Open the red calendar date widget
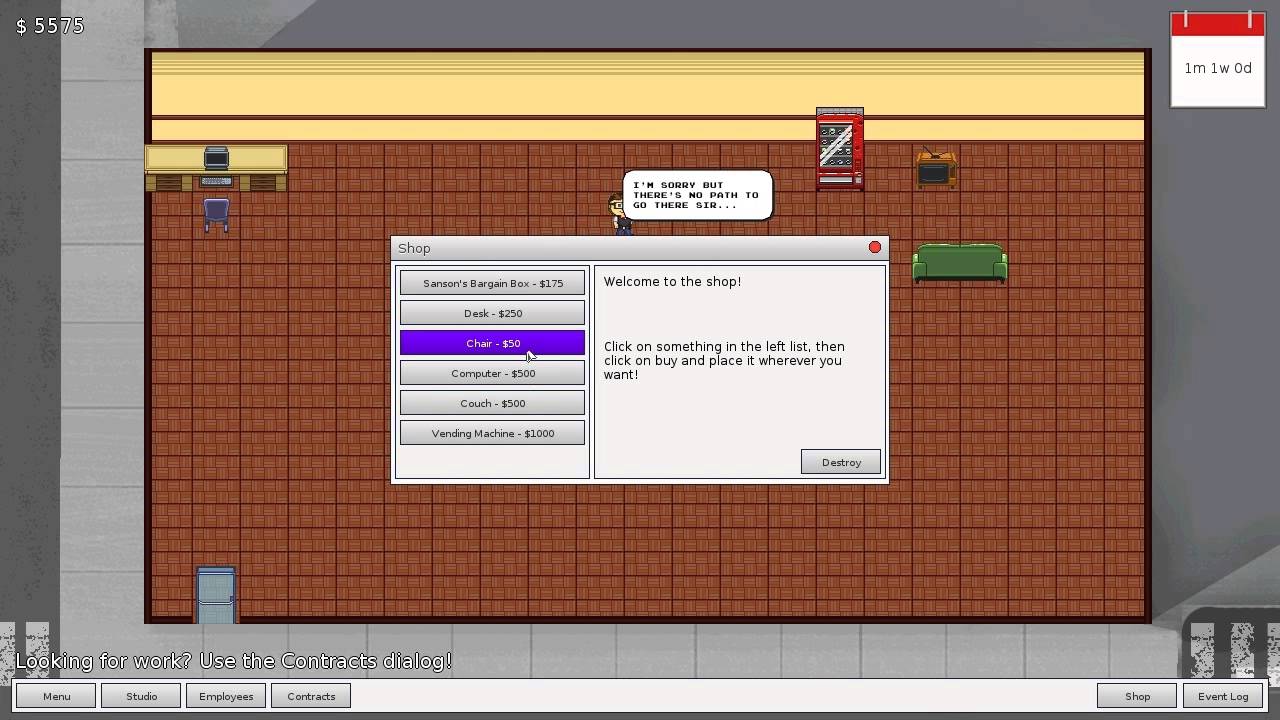 [1217, 58]
